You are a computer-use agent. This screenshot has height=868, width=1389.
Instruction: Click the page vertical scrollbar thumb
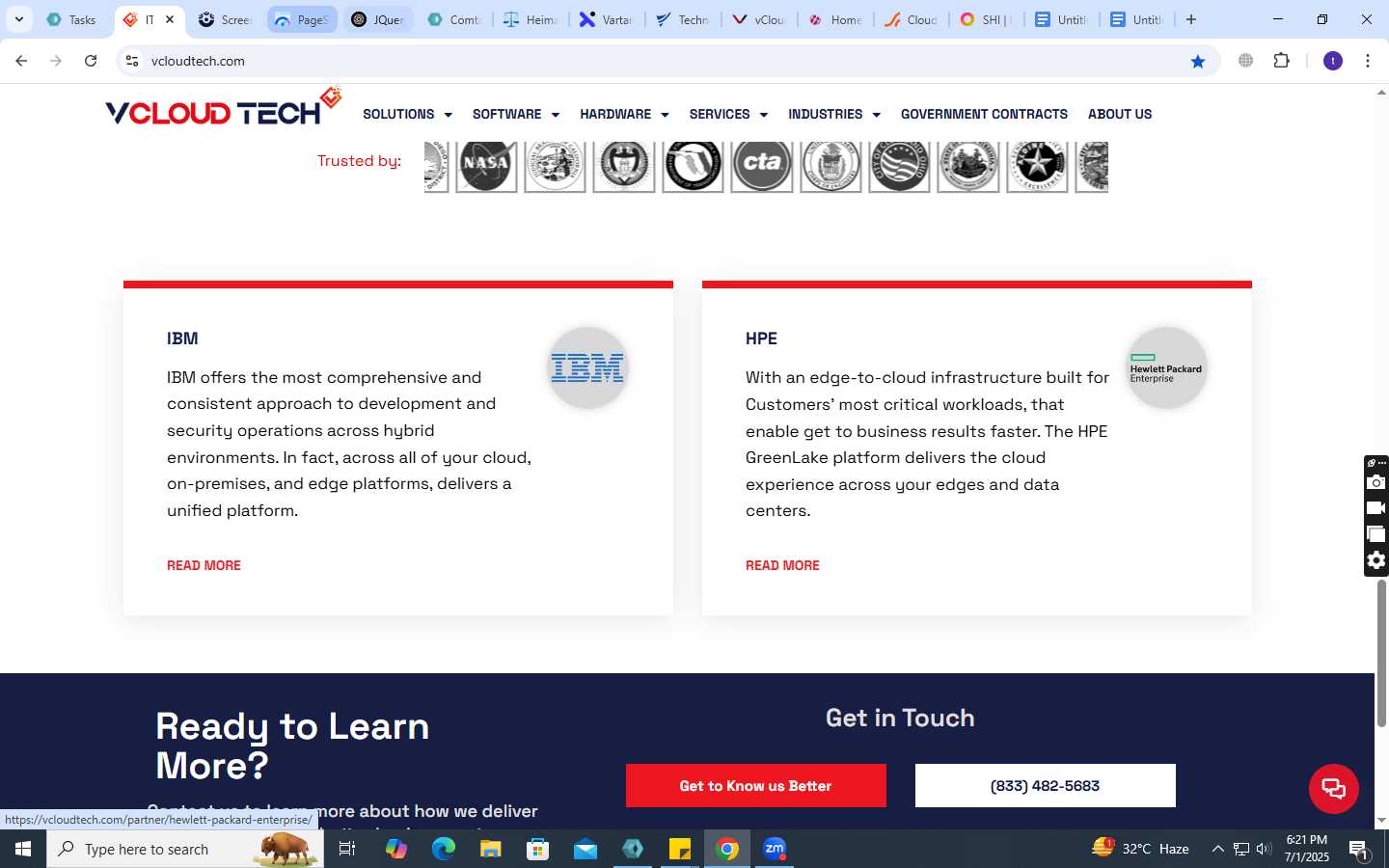(x=1381, y=653)
